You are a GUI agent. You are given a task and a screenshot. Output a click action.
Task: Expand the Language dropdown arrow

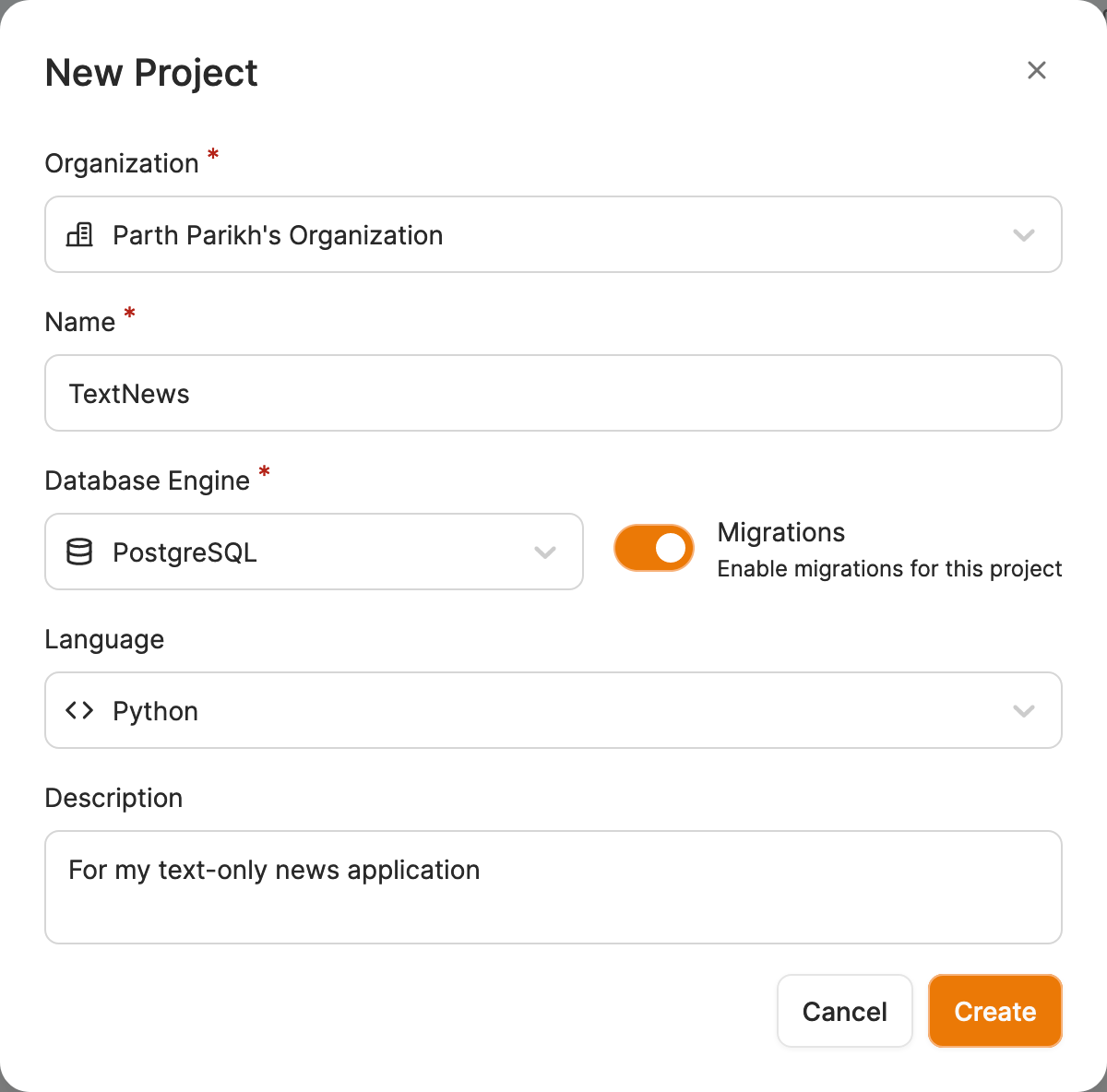click(x=1023, y=711)
